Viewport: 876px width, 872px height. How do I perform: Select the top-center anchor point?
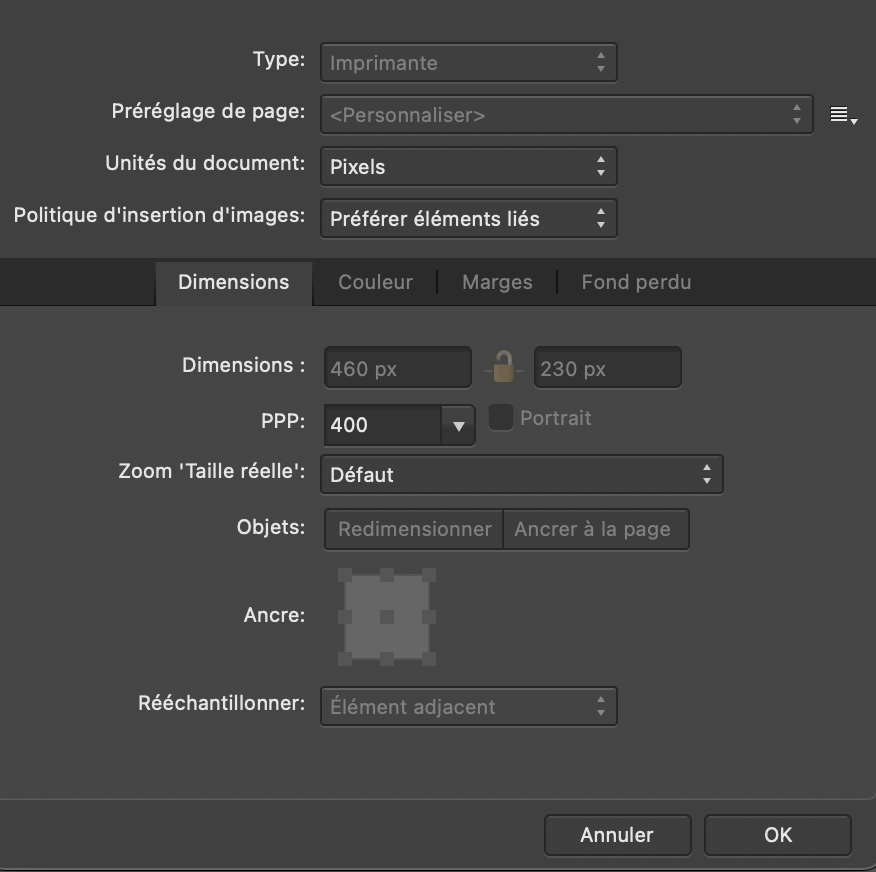pos(387,575)
